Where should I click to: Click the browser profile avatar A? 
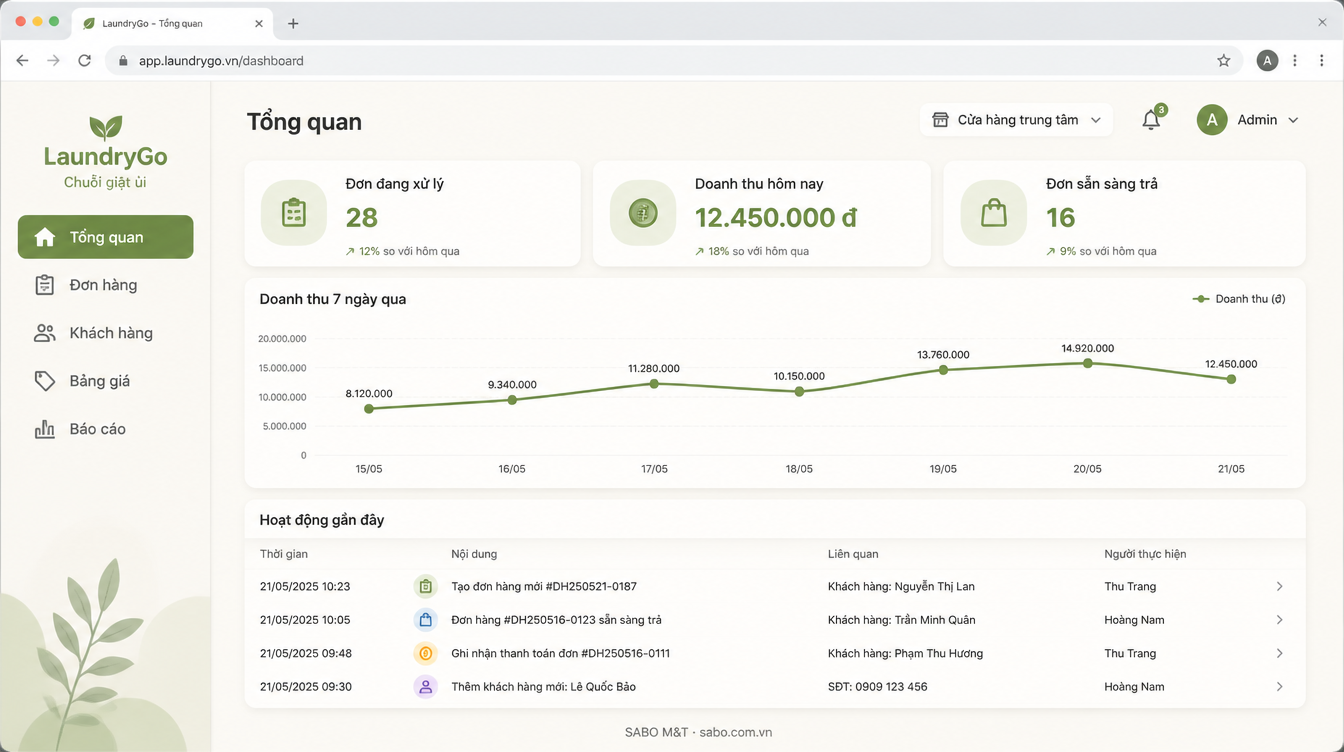pos(1267,61)
